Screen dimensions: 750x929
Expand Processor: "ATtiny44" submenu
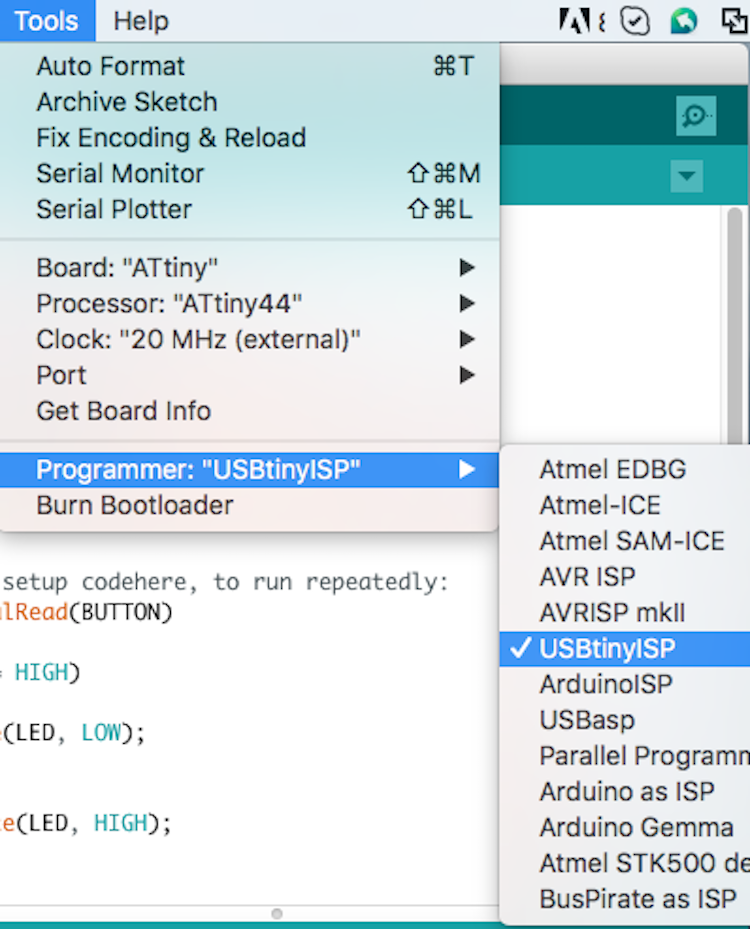click(x=249, y=303)
